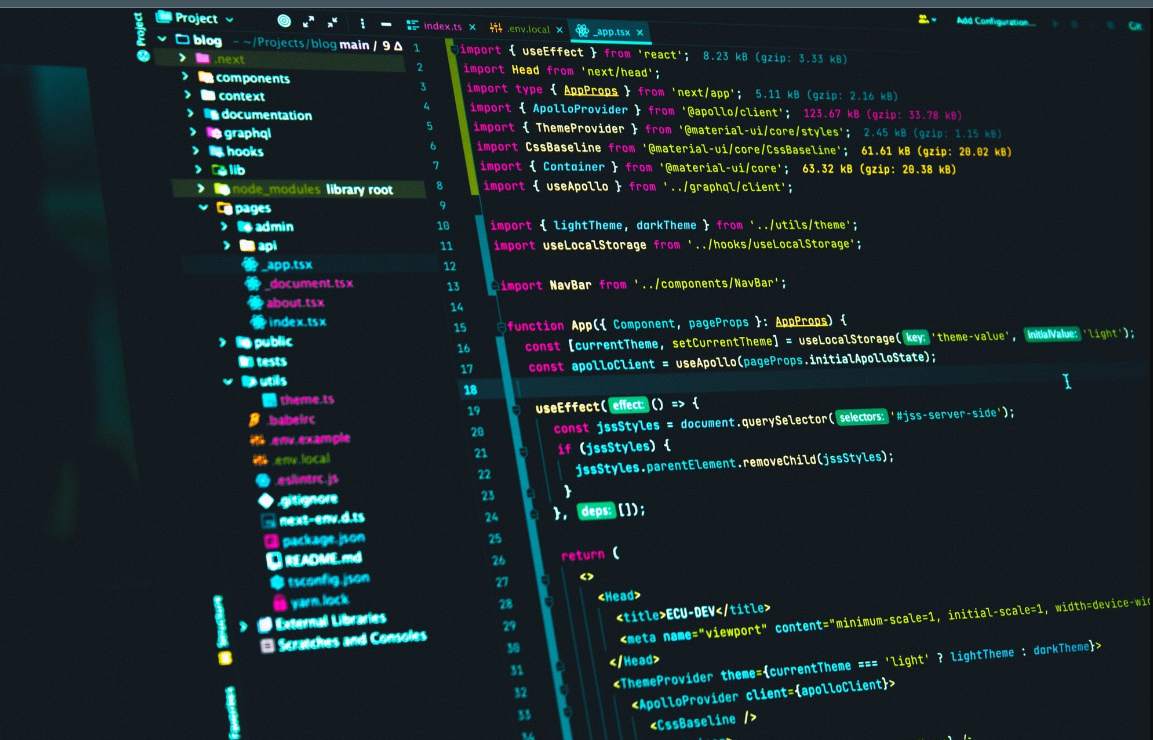
Task: Collapse the utils folder
Action: coord(228,381)
